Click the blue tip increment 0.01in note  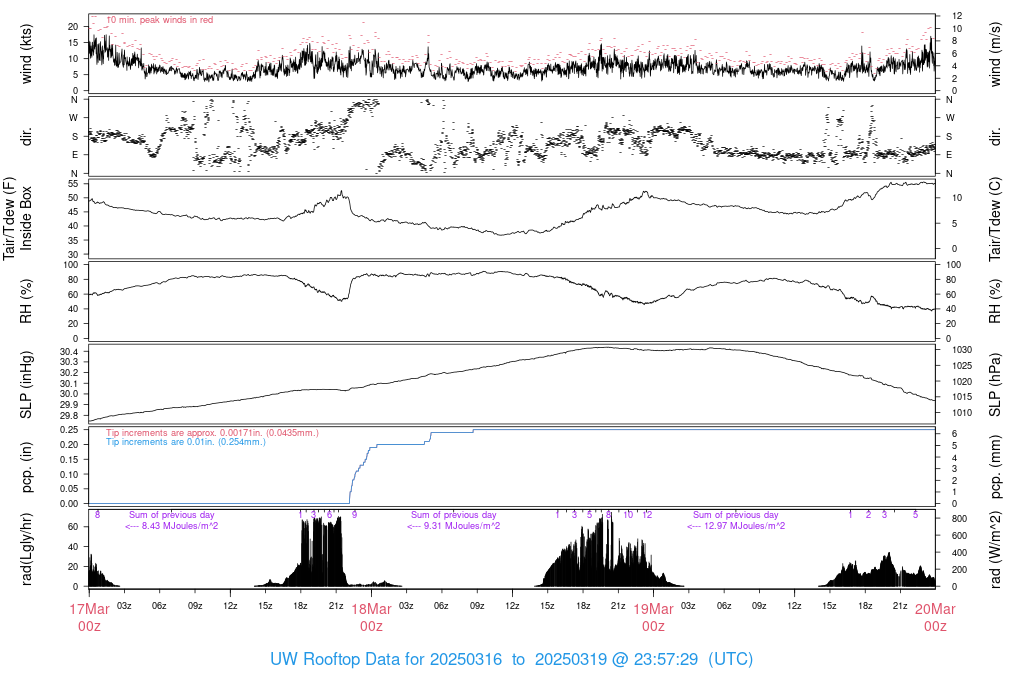(x=186, y=442)
